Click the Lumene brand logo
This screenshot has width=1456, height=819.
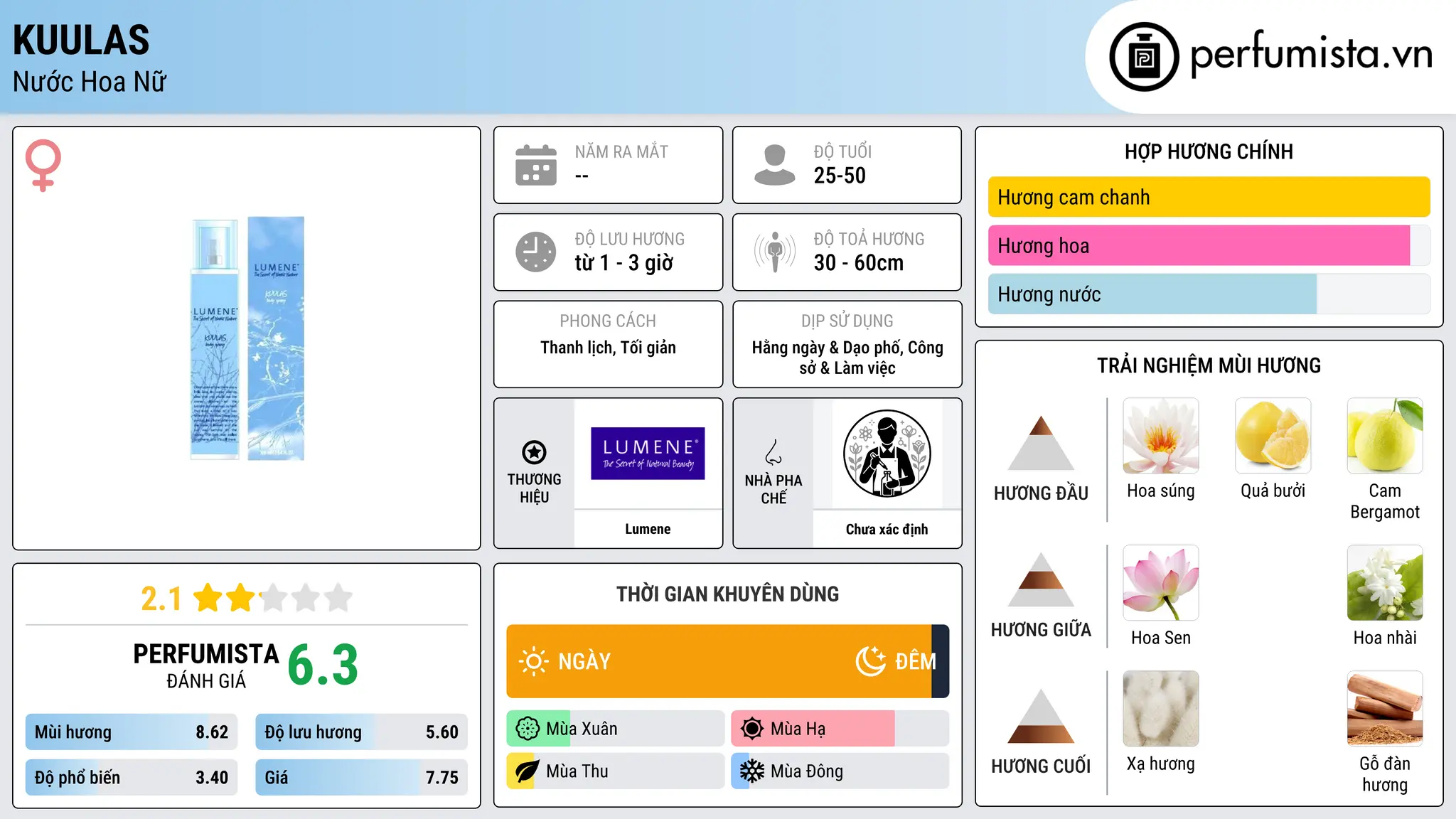tap(648, 454)
